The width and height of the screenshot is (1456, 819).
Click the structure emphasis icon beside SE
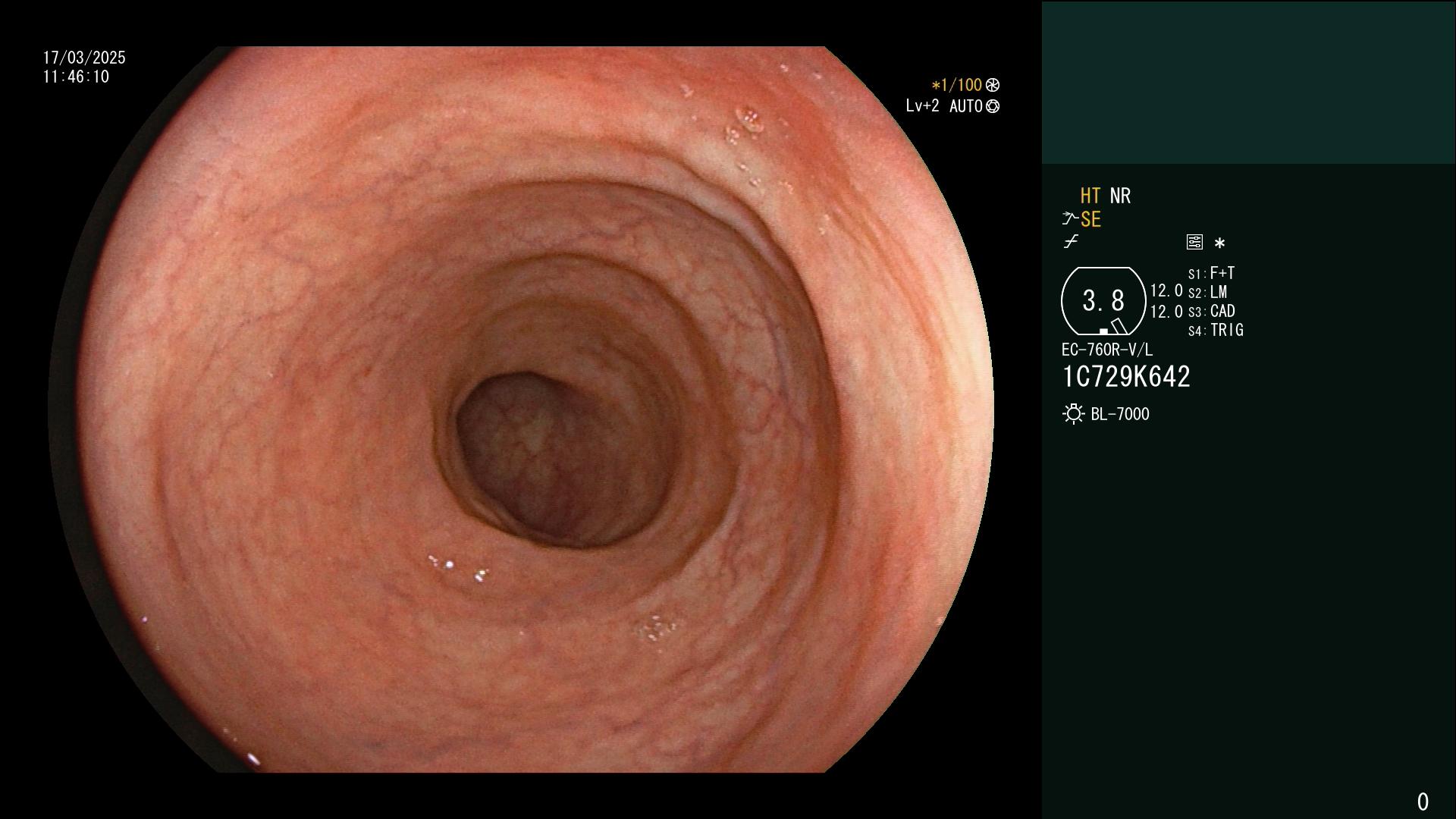[1070, 219]
